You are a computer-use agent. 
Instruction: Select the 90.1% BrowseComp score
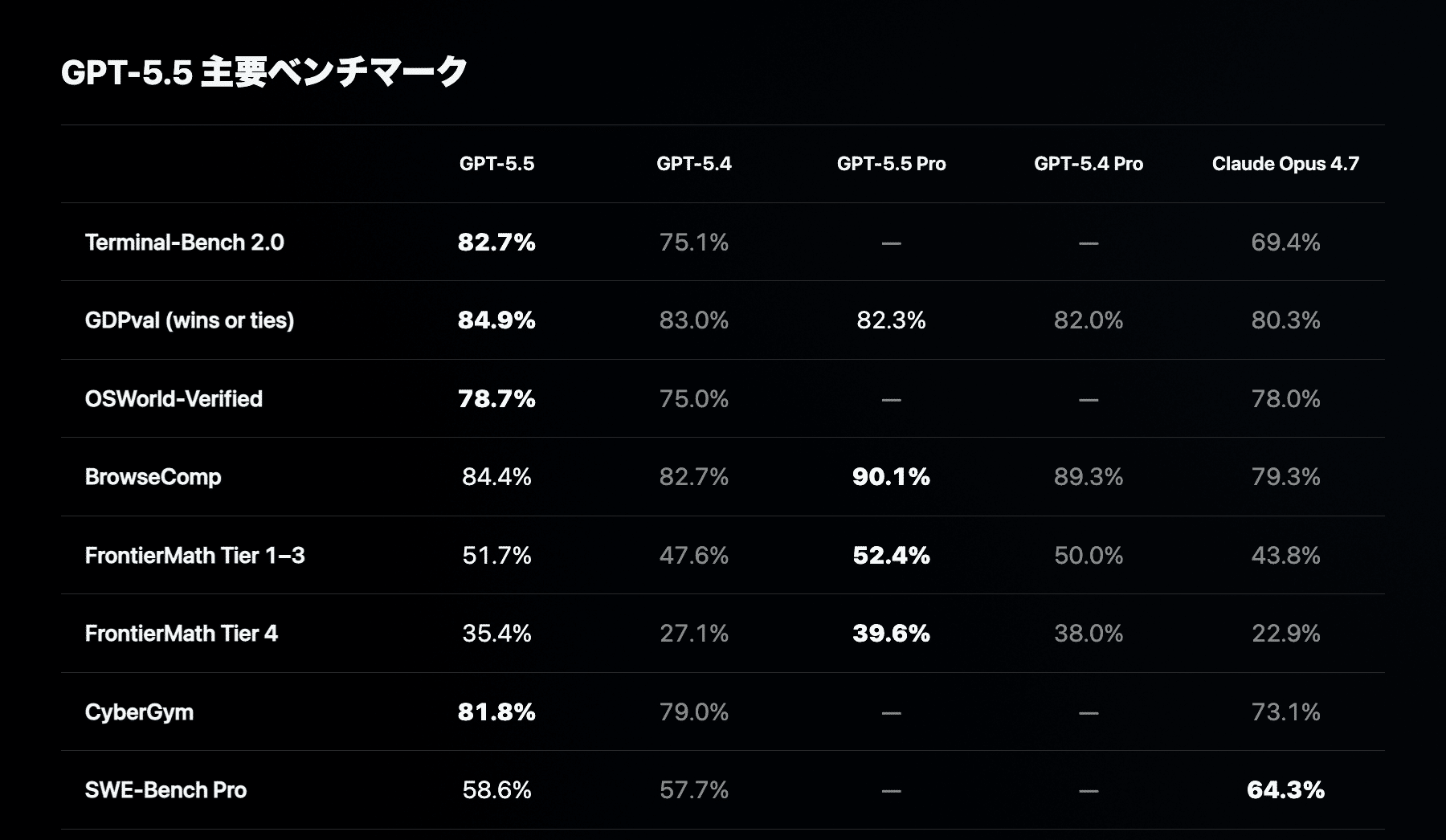click(x=891, y=477)
